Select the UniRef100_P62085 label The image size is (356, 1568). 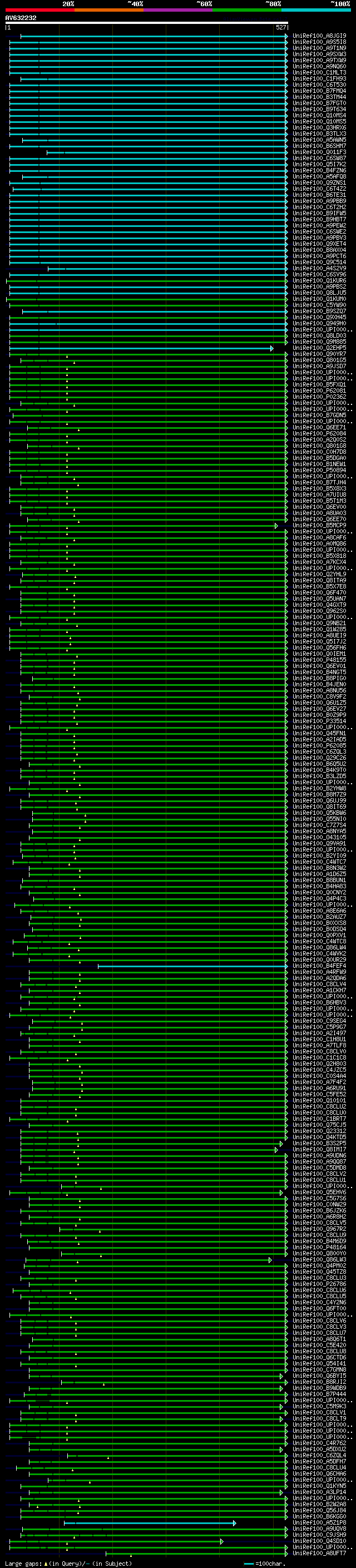click(319, 746)
